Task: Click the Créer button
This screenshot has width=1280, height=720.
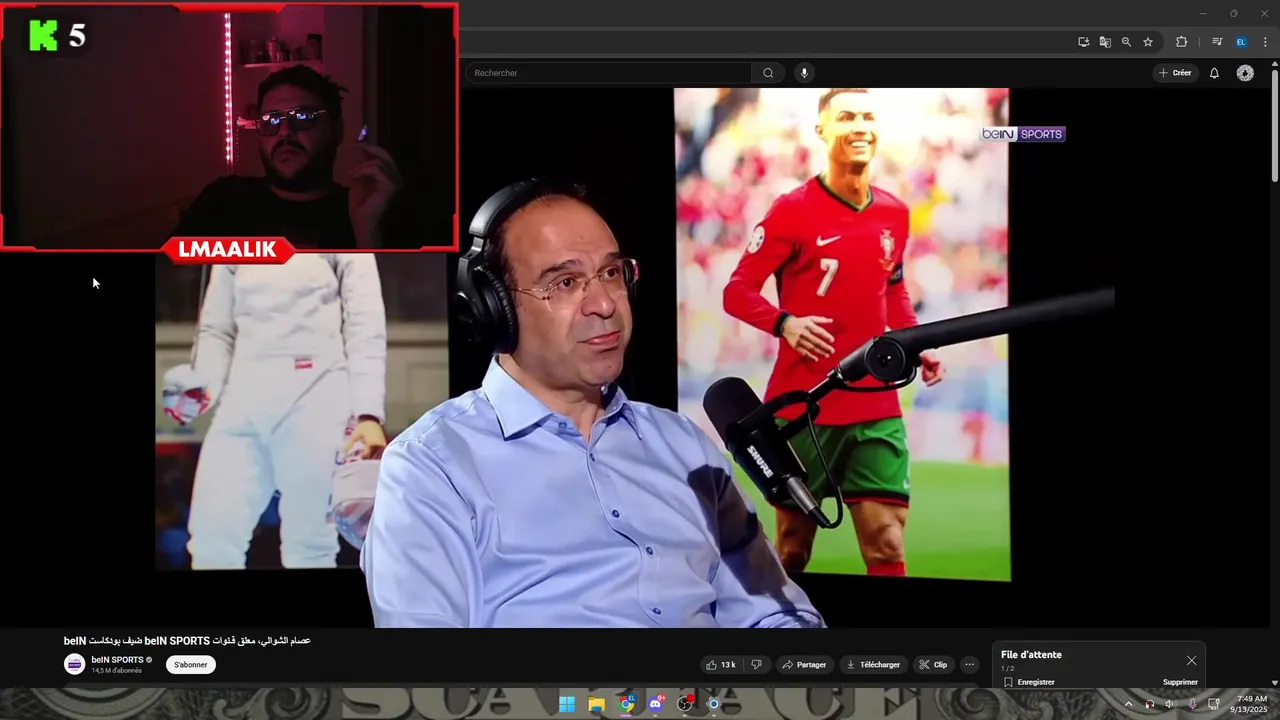Action: point(1175,73)
